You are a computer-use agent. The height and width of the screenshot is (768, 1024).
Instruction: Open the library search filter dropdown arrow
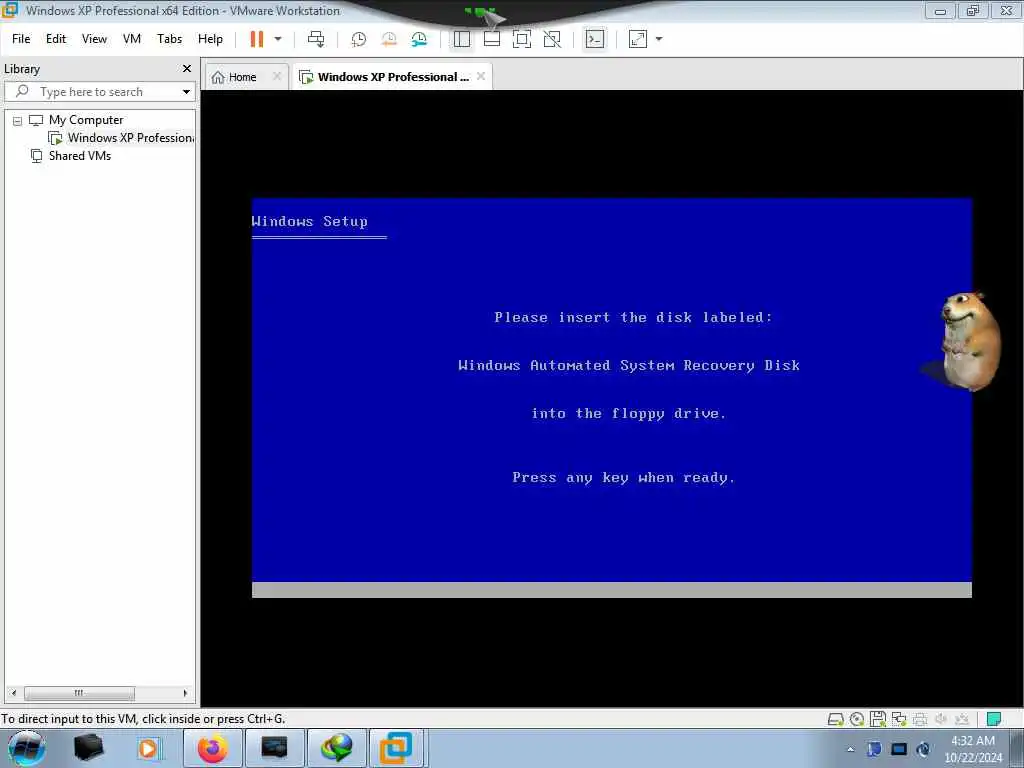pyautogui.click(x=187, y=92)
